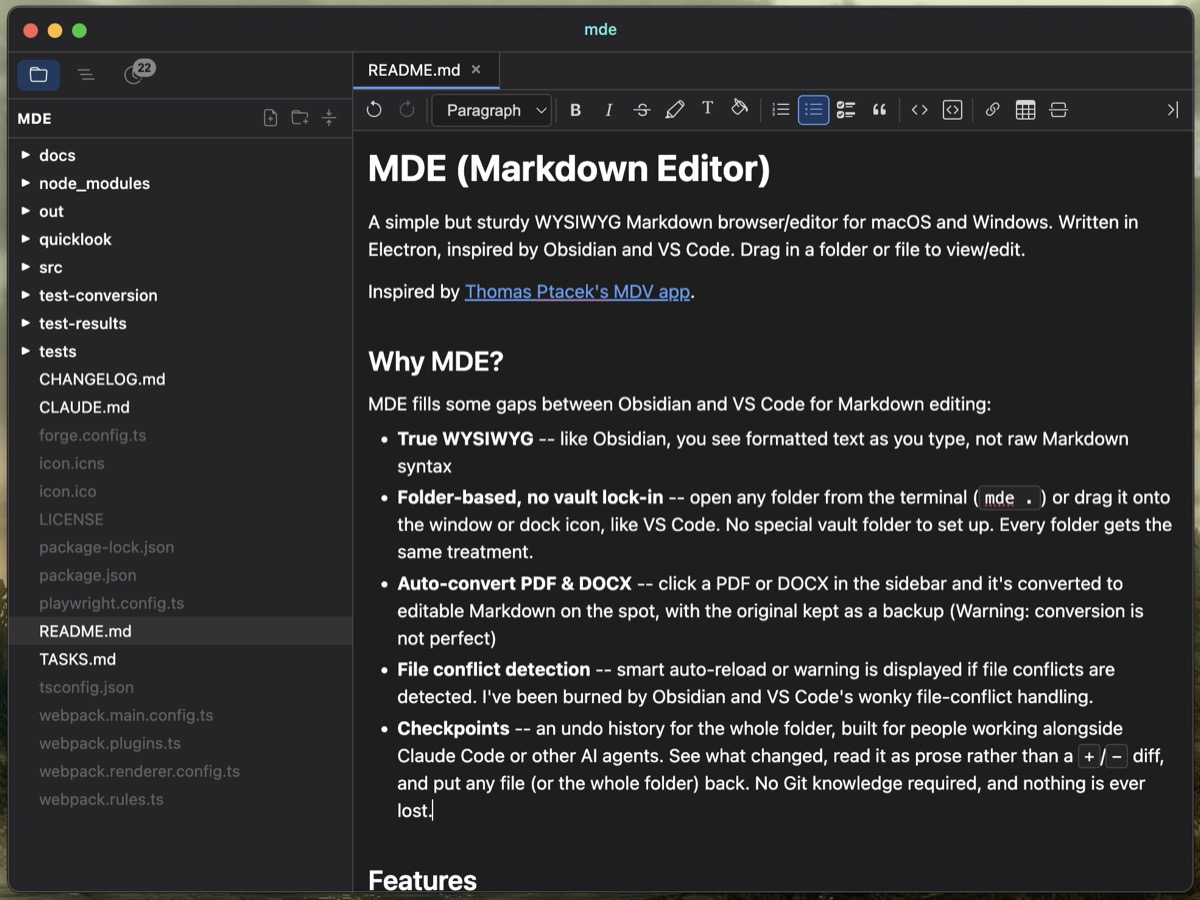1200x900 pixels.
Task: Show the document outline panel
Action: click(86, 75)
